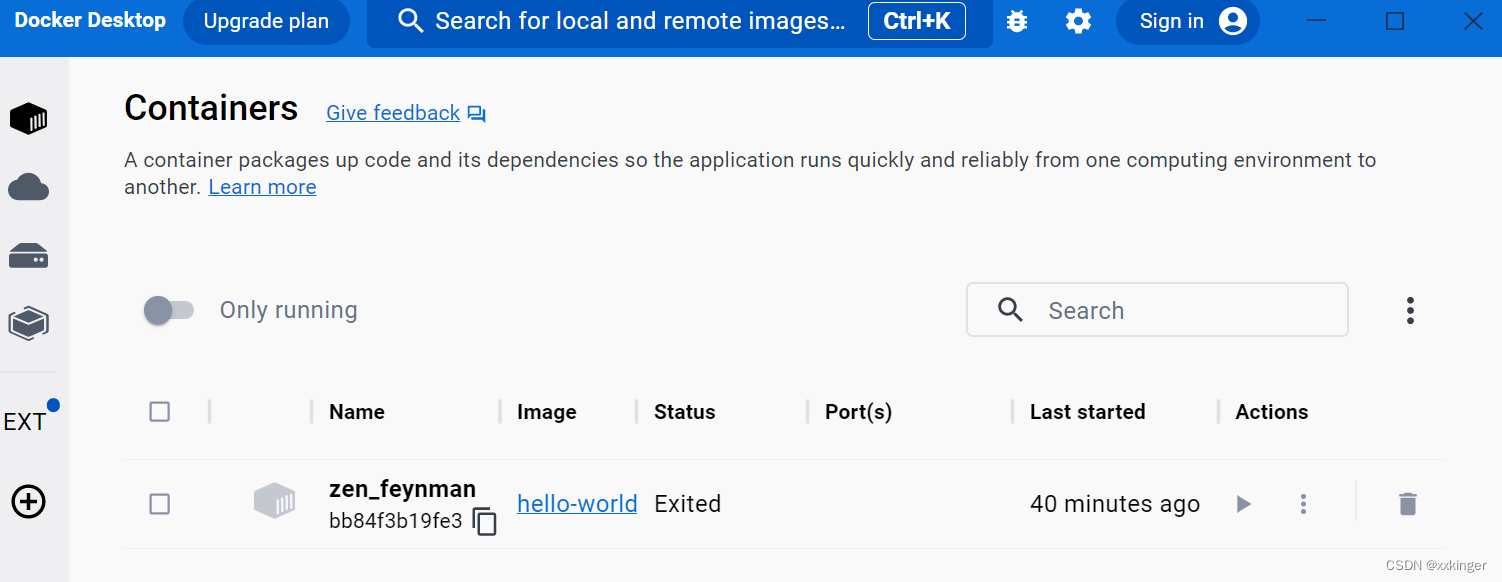This screenshot has height=582, width=1502.
Task: Click the 40 minutes ago cell
Action: 1115,504
